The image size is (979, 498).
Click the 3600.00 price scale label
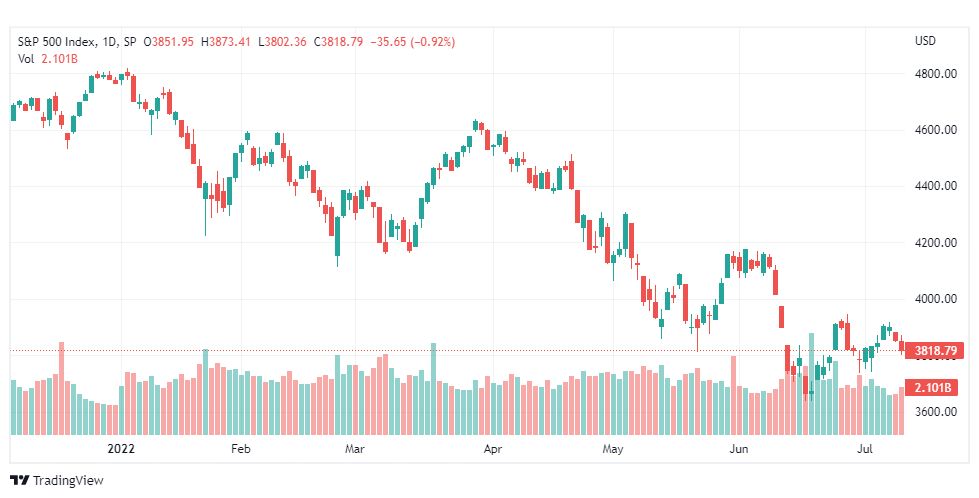[x=935, y=412]
